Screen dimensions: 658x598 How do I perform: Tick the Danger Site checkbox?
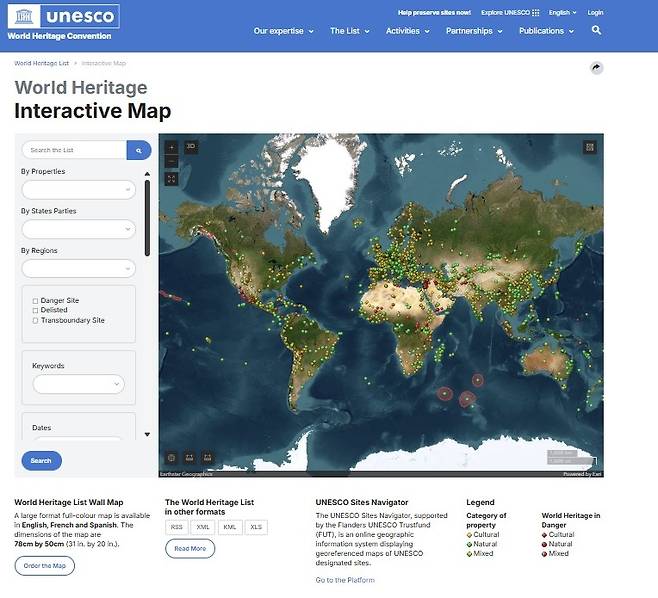35,301
